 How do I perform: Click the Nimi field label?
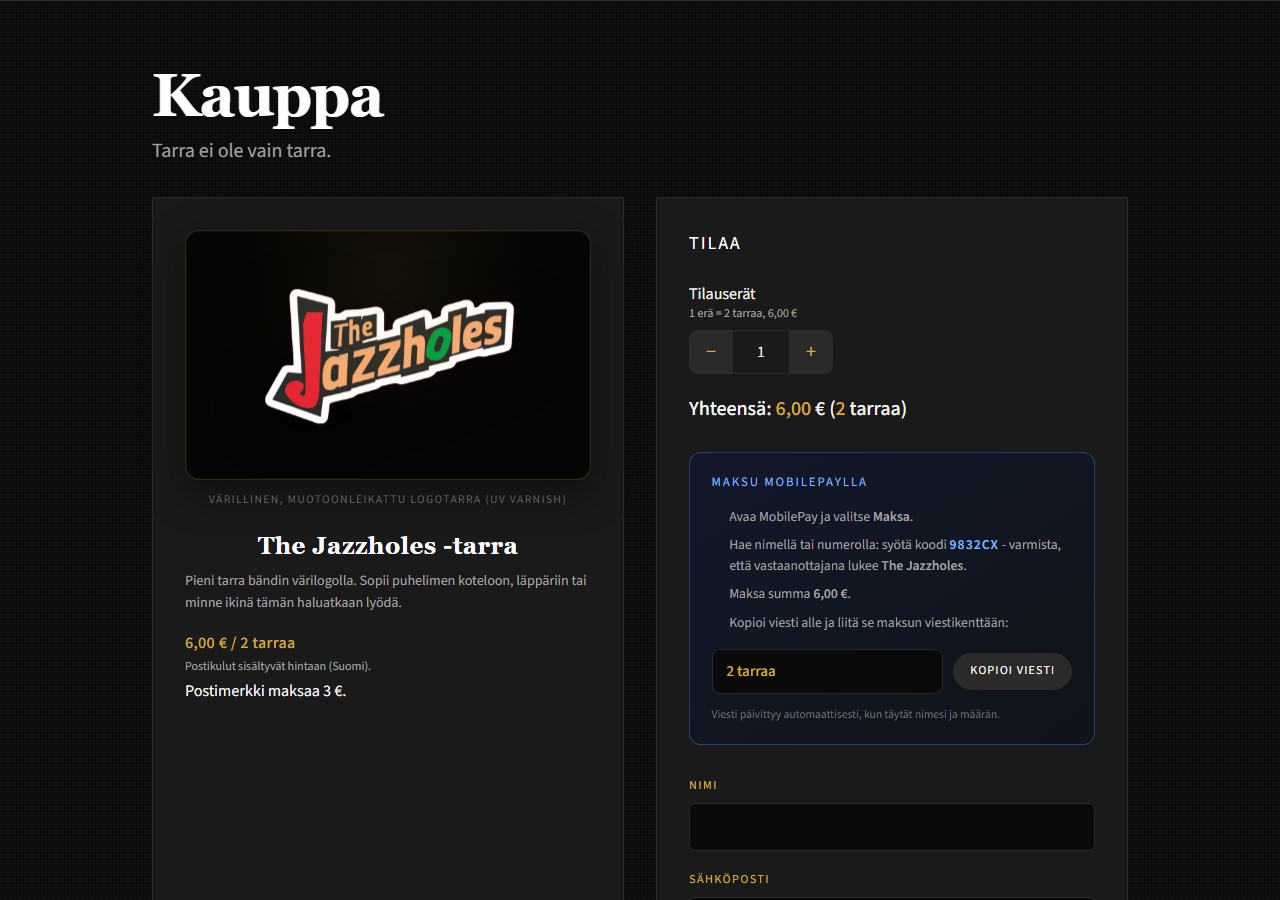point(703,785)
